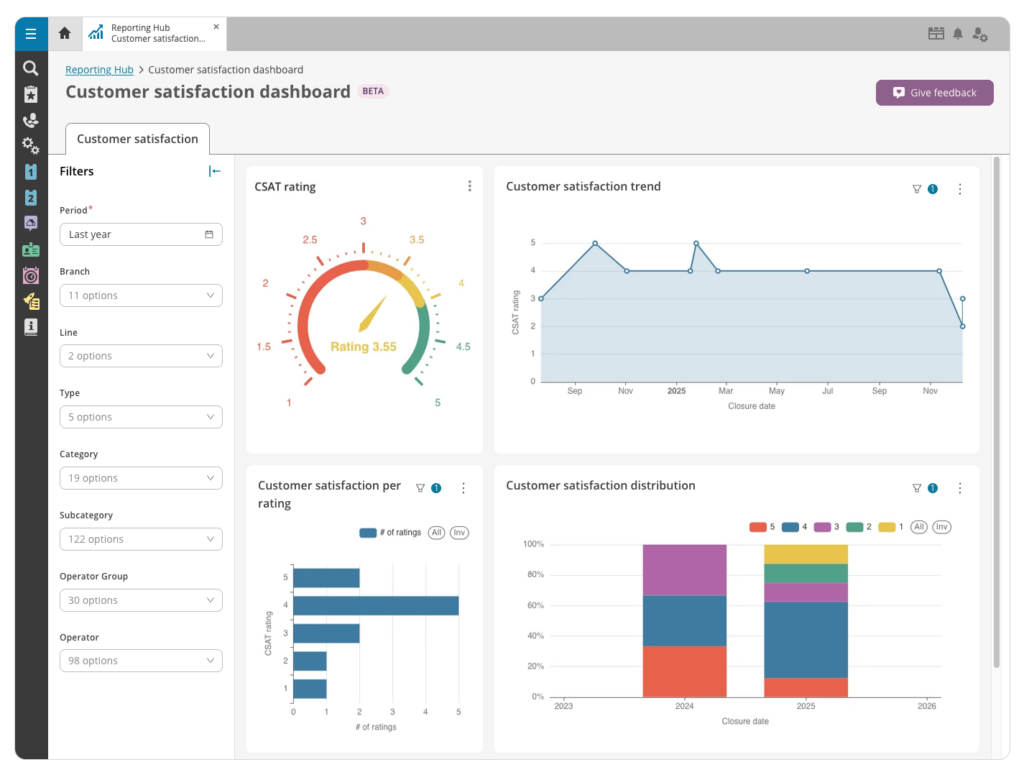The height and width of the screenshot is (780, 1024).
Task: Click the Give feedback button
Action: coord(935,93)
